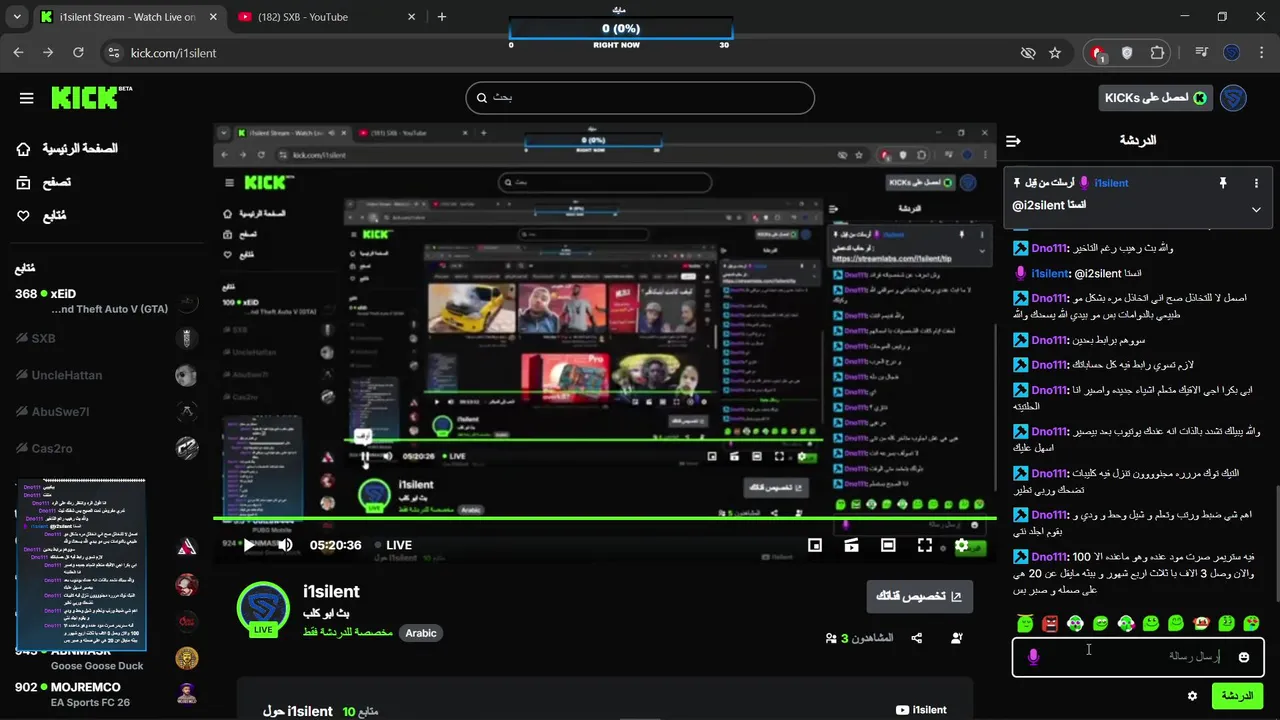The height and width of the screenshot is (720, 1280).
Task: Open AbuSwe7l channel in sidebar
Action: tap(105, 411)
